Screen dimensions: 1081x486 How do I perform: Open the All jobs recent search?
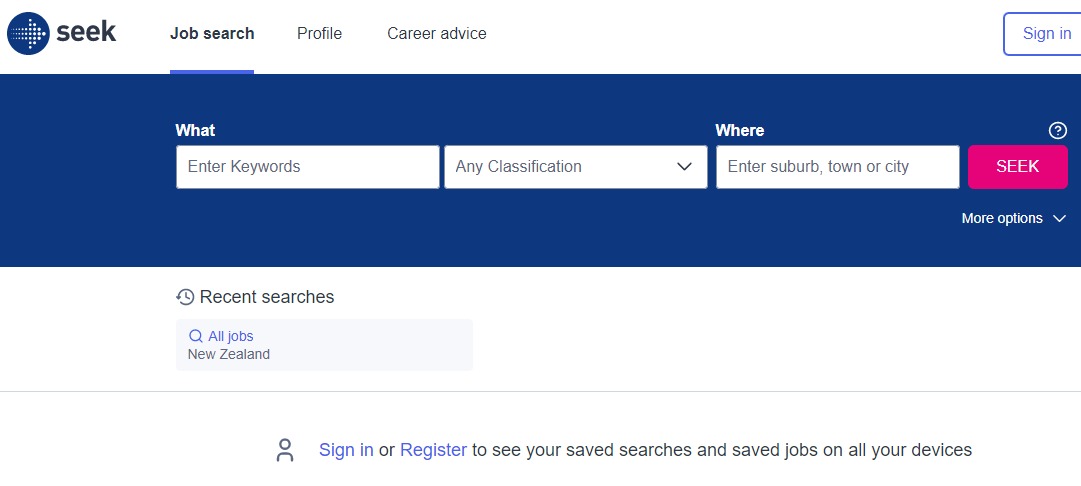coord(231,337)
